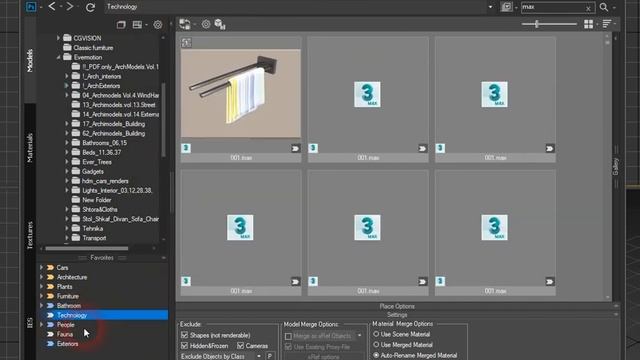Image resolution: width=640 pixels, height=360 pixels.
Task: Click the Photoshop icon in the top toolbar
Action: coord(31,7)
